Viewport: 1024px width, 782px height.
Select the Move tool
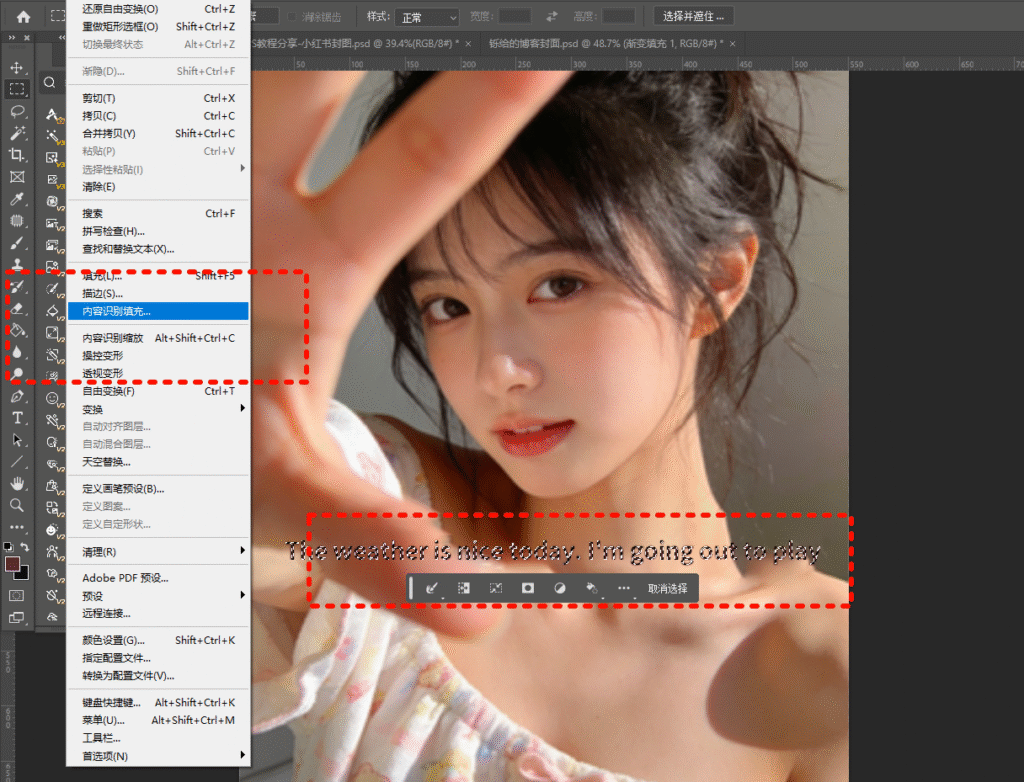coord(17,67)
